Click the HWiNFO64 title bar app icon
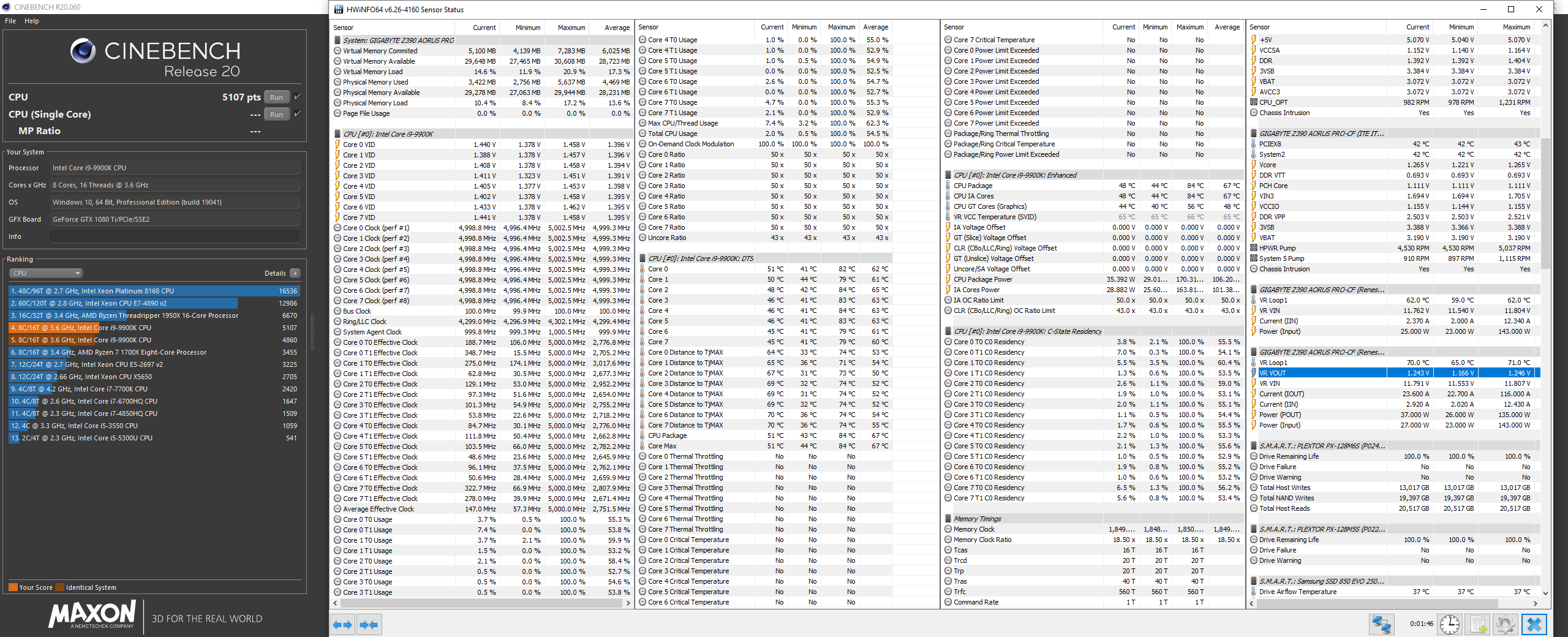 pyautogui.click(x=339, y=9)
